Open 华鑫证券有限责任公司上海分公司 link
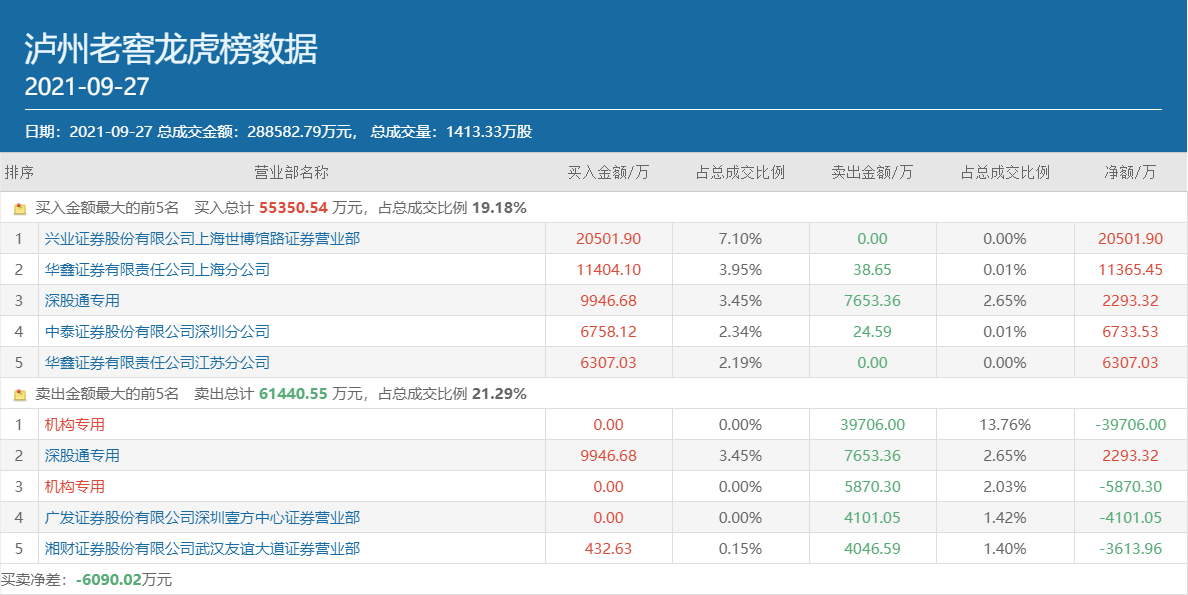This screenshot has width=1188, height=595. click(x=157, y=270)
